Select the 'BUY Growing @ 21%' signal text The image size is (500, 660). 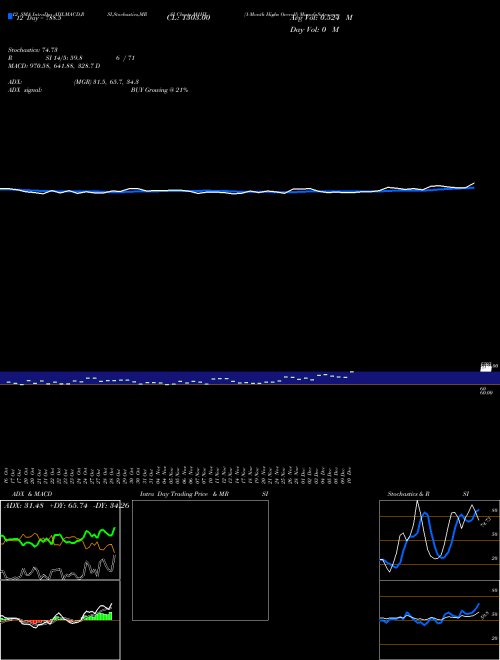tap(159, 90)
